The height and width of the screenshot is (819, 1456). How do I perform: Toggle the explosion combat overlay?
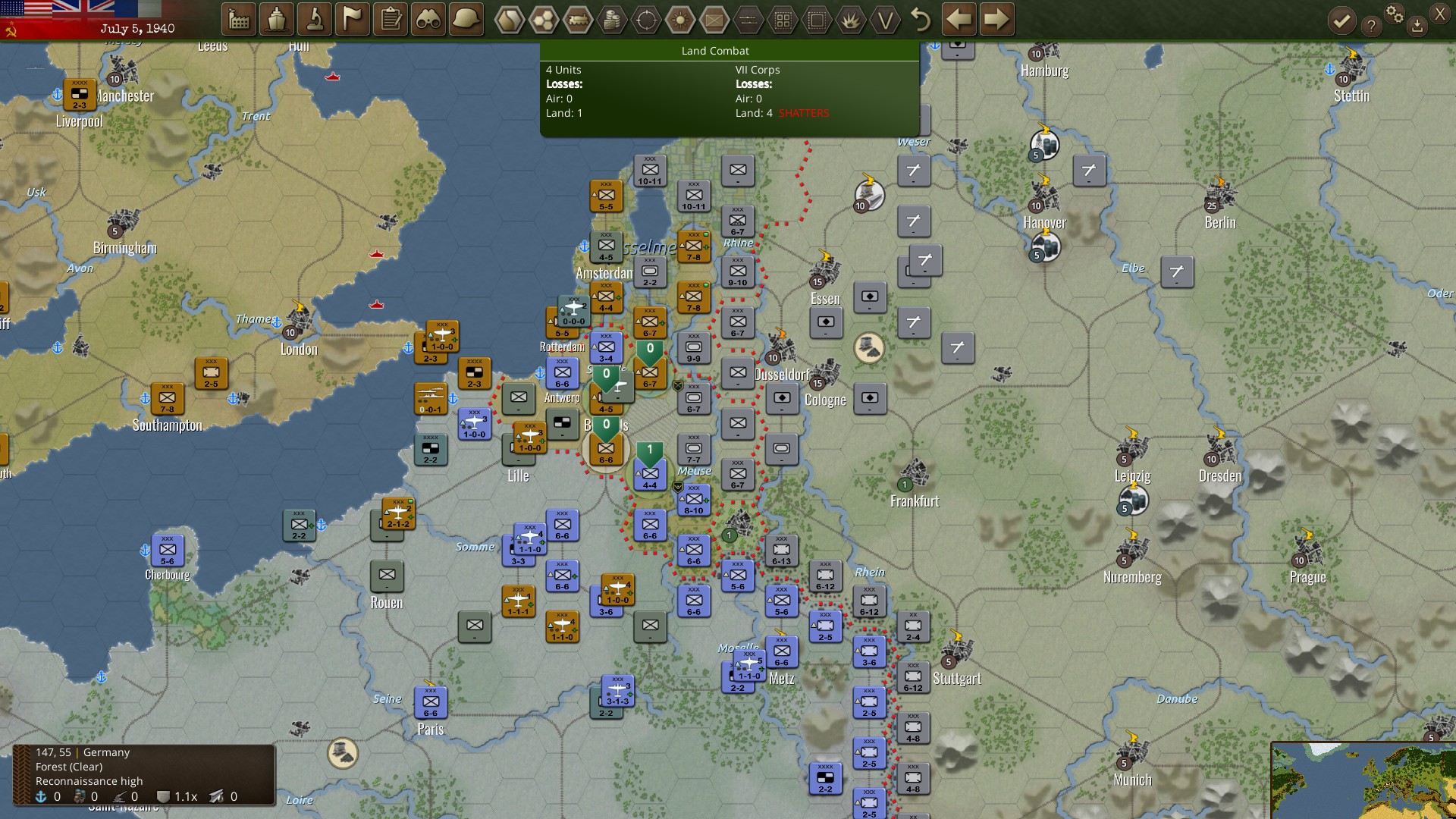click(x=851, y=20)
